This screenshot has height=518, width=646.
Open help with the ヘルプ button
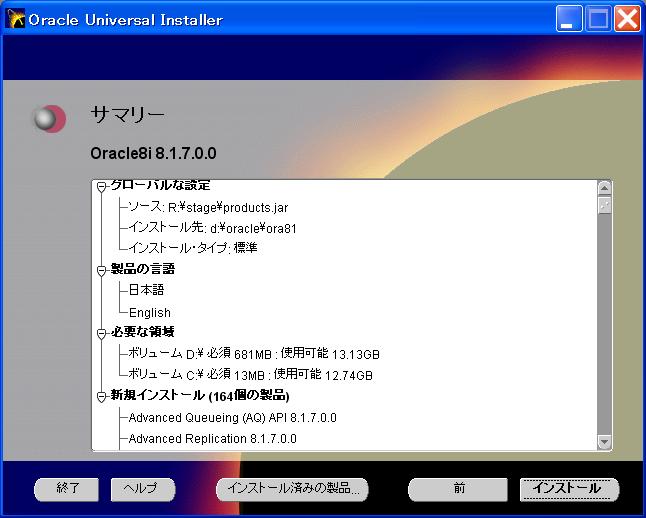click(x=142, y=489)
